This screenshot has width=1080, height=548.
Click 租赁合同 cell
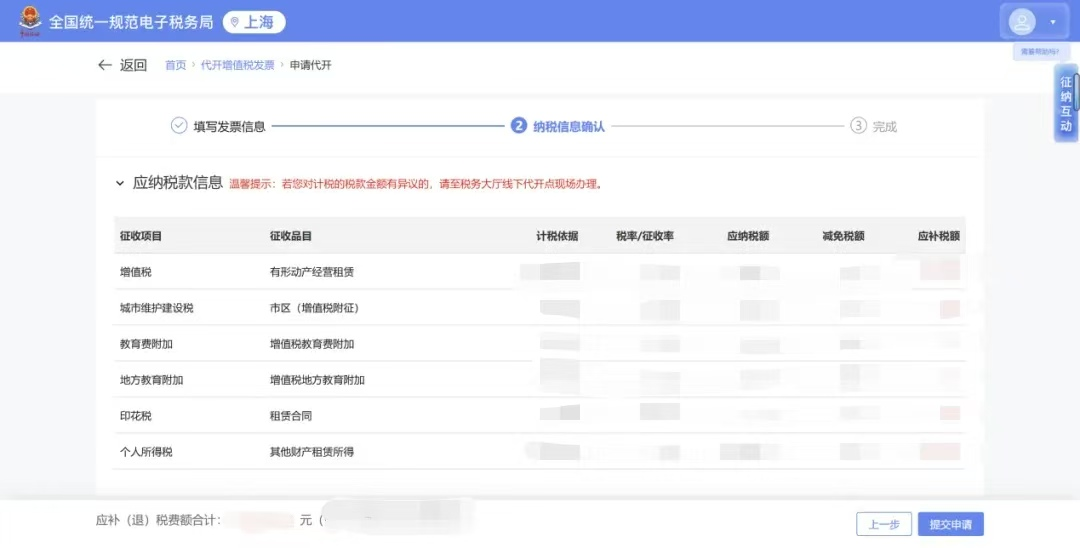291,416
